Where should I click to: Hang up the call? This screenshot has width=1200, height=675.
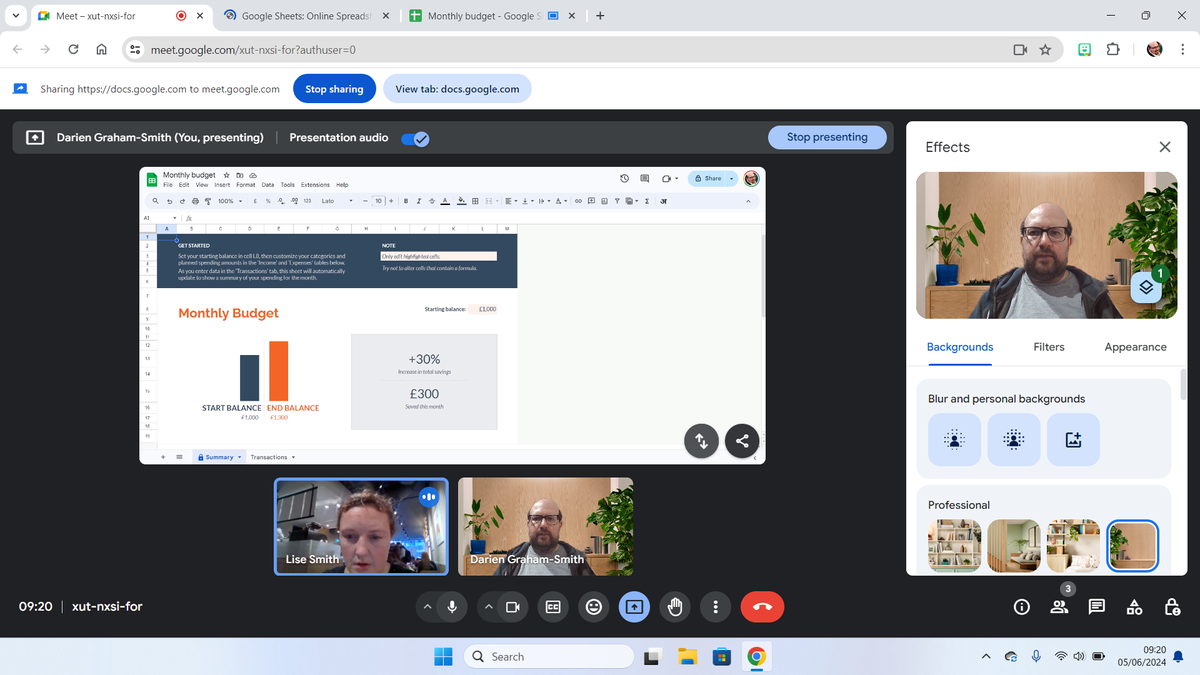762,606
